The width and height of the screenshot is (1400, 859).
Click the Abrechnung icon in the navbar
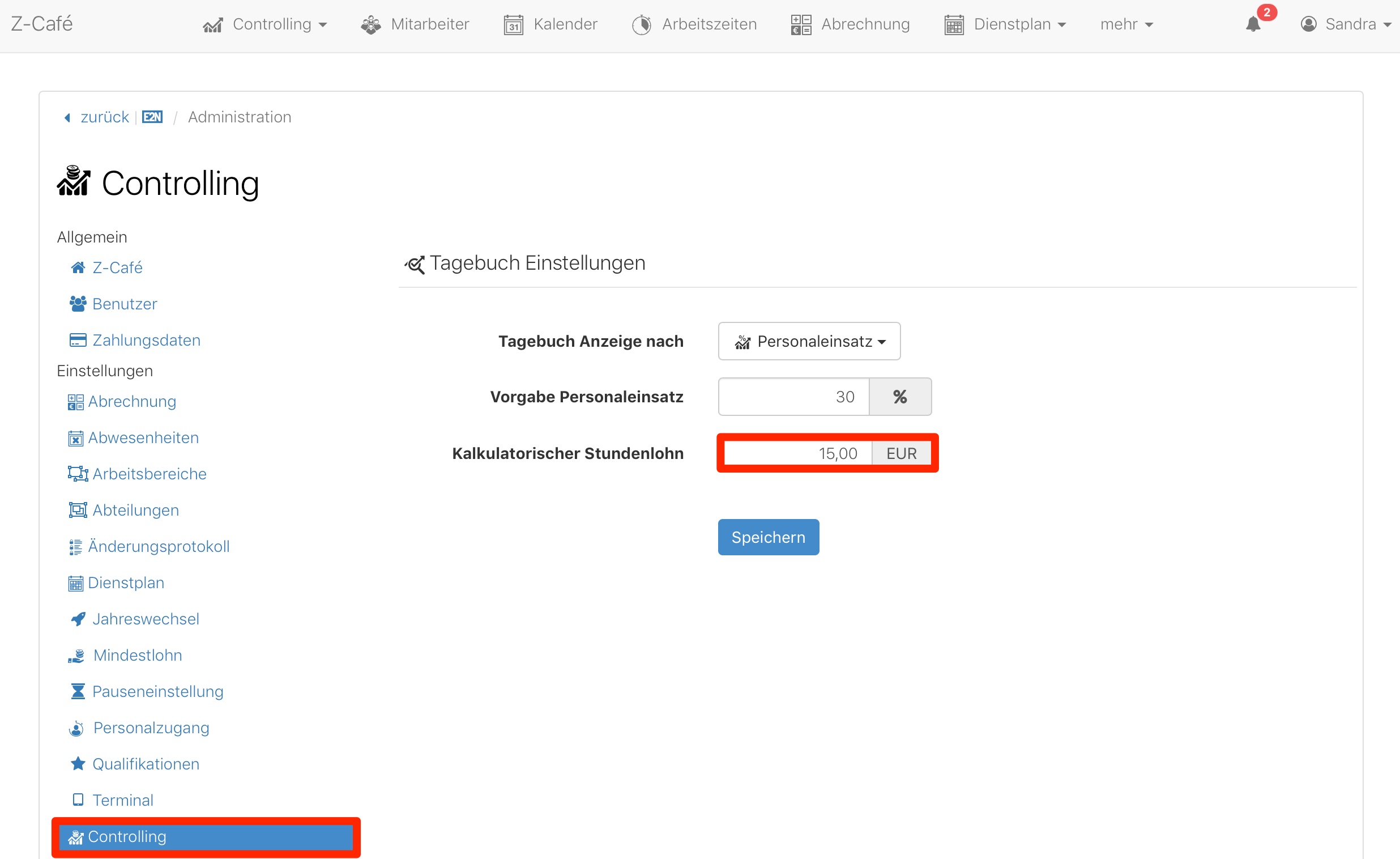coord(801,25)
